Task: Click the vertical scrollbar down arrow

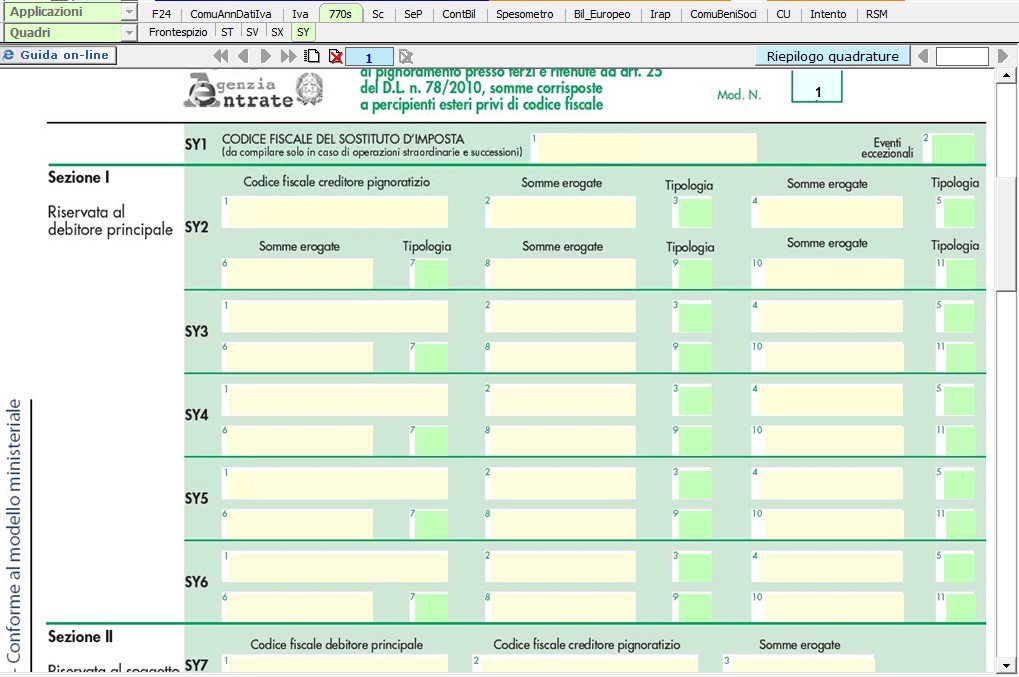Action: [1007, 665]
